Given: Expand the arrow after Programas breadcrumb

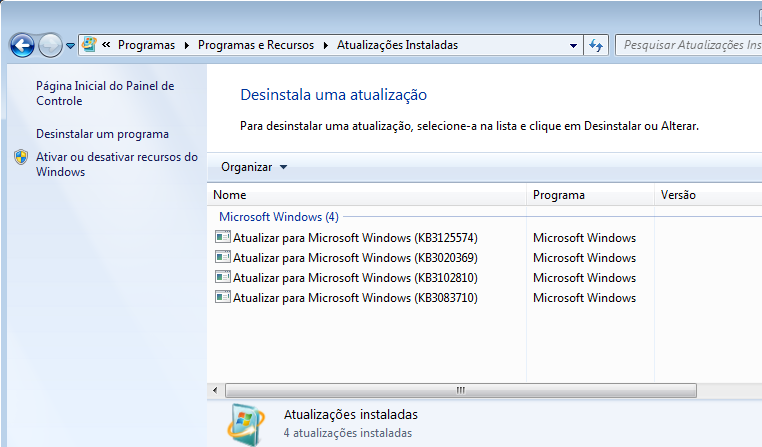Looking at the screenshot, I should (x=187, y=46).
